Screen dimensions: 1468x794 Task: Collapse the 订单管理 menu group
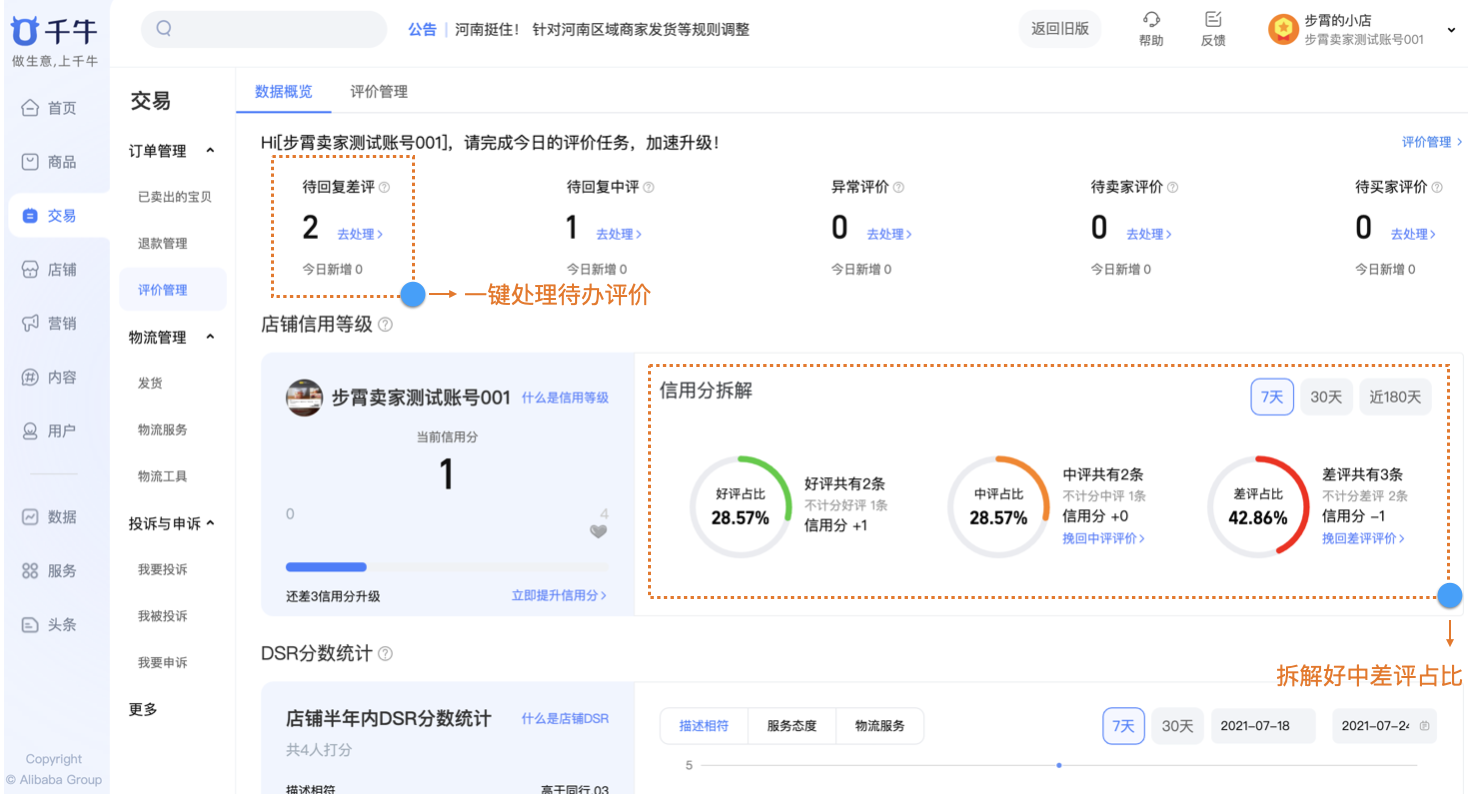click(210, 151)
